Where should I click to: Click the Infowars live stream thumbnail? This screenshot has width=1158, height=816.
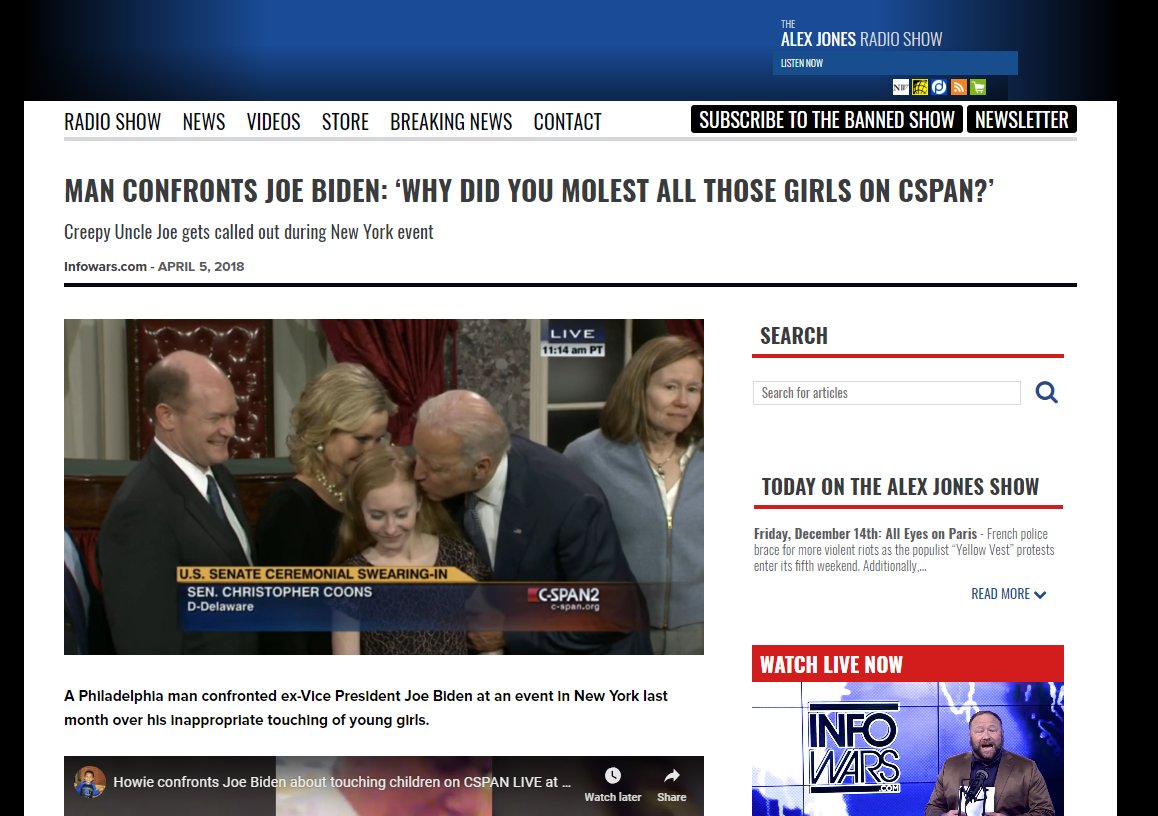click(908, 749)
